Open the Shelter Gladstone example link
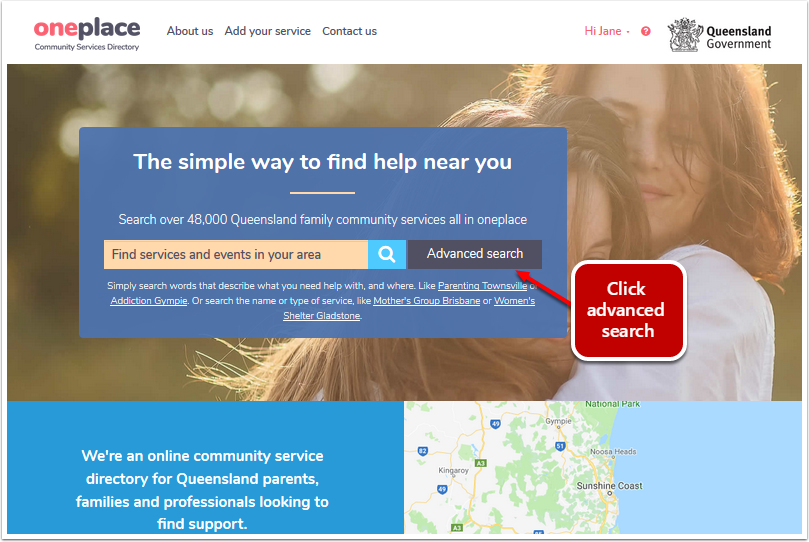Viewport: 809px width, 542px height. coord(321,315)
